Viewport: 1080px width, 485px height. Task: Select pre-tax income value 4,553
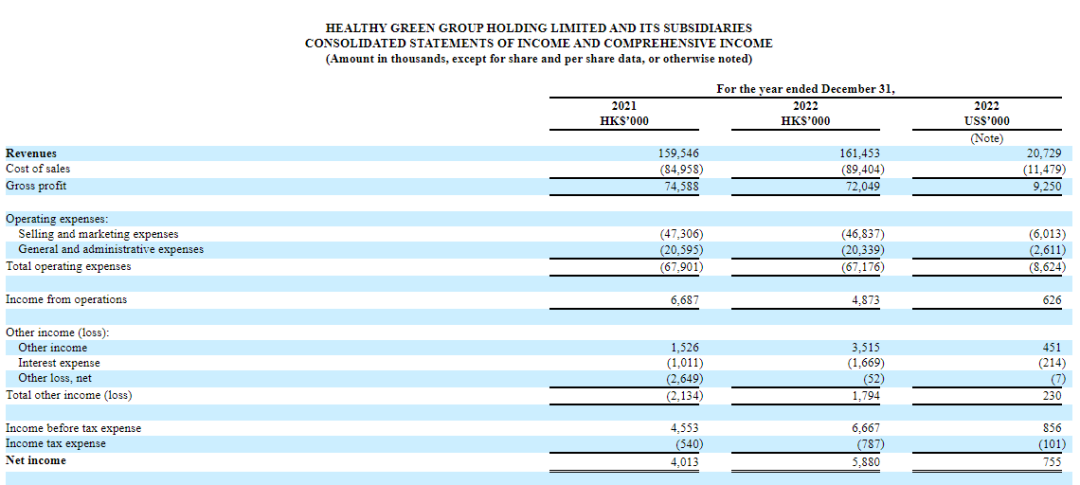tap(686, 429)
